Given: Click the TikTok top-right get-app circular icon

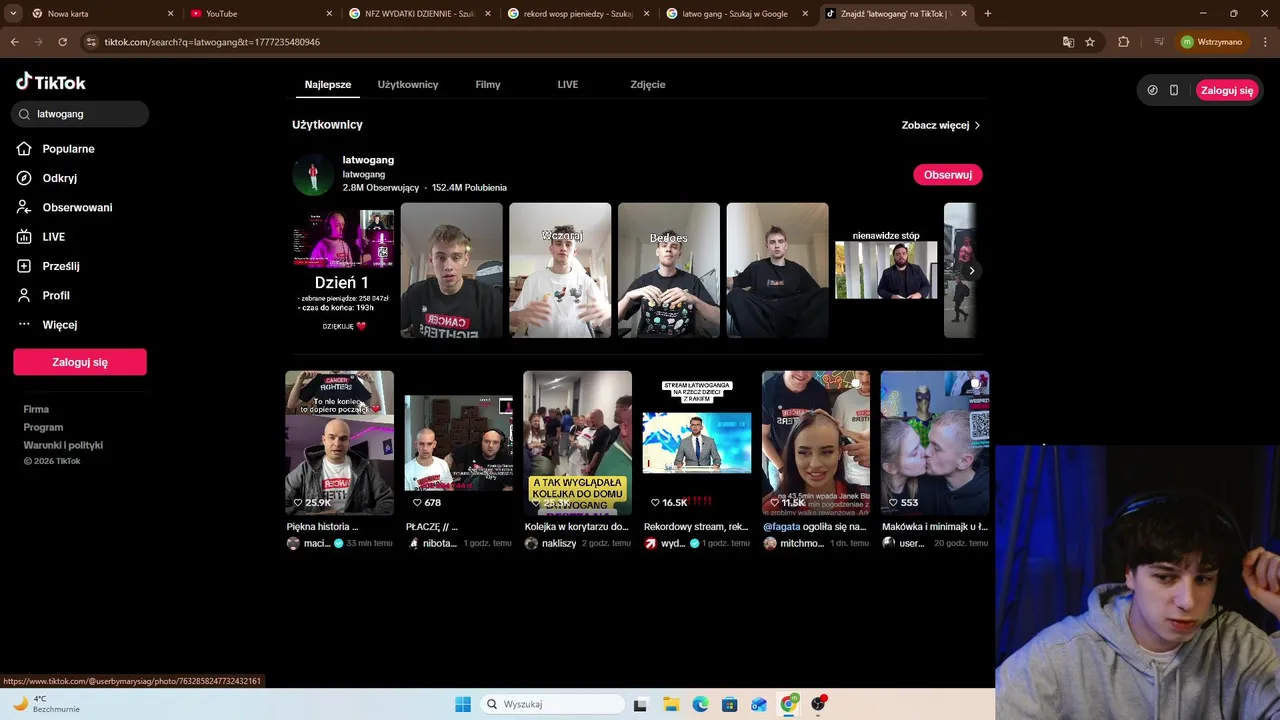Looking at the screenshot, I should point(1152,90).
